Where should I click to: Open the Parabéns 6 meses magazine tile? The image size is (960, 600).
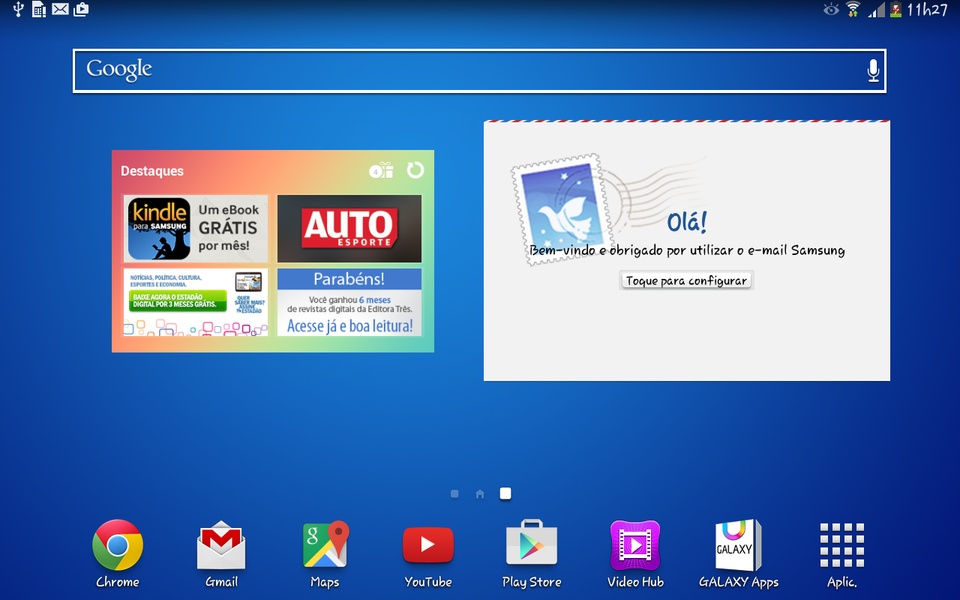tap(349, 302)
